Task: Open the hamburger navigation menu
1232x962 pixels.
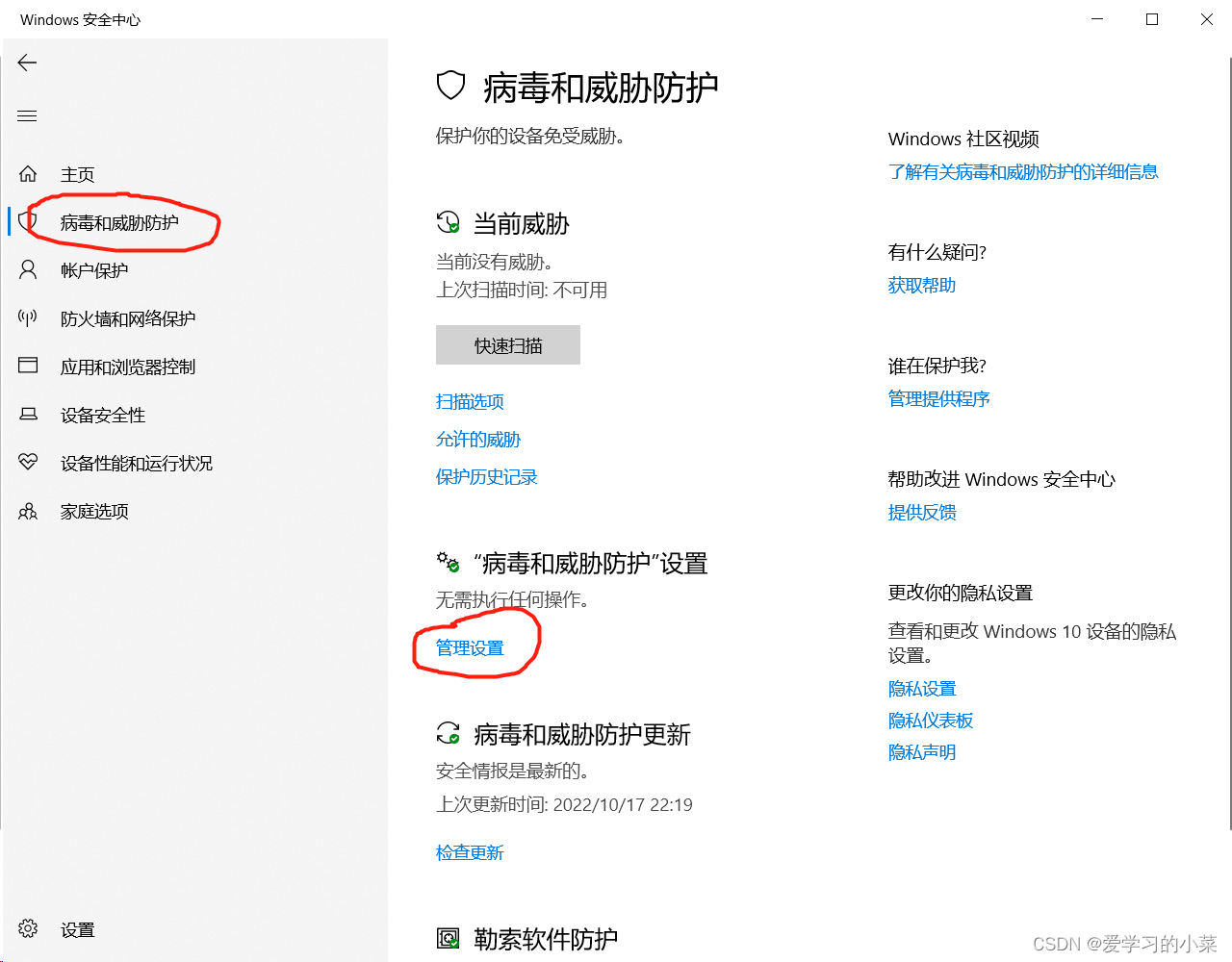Action: (27, 116)
